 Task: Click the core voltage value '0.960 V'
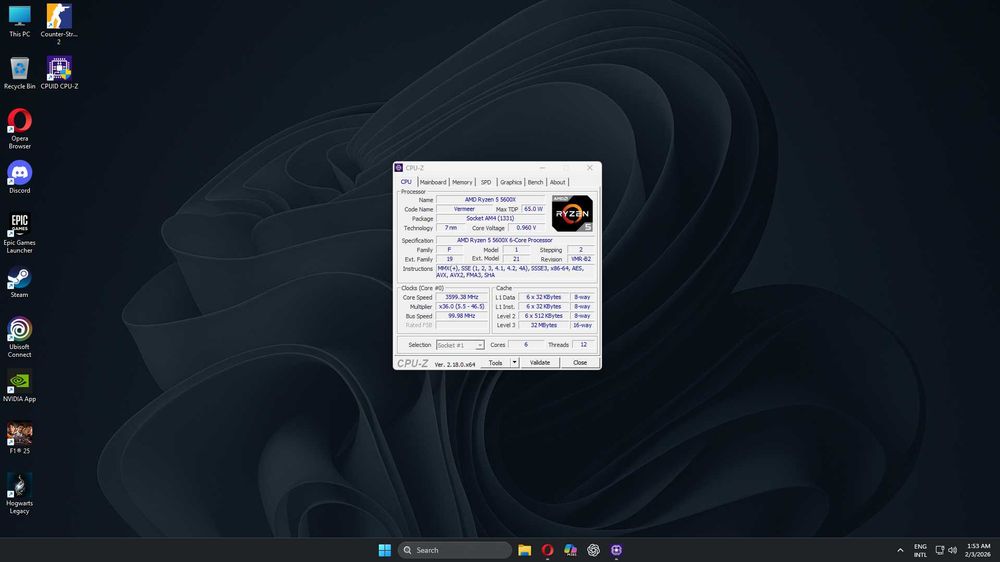[x=526, y=228]
